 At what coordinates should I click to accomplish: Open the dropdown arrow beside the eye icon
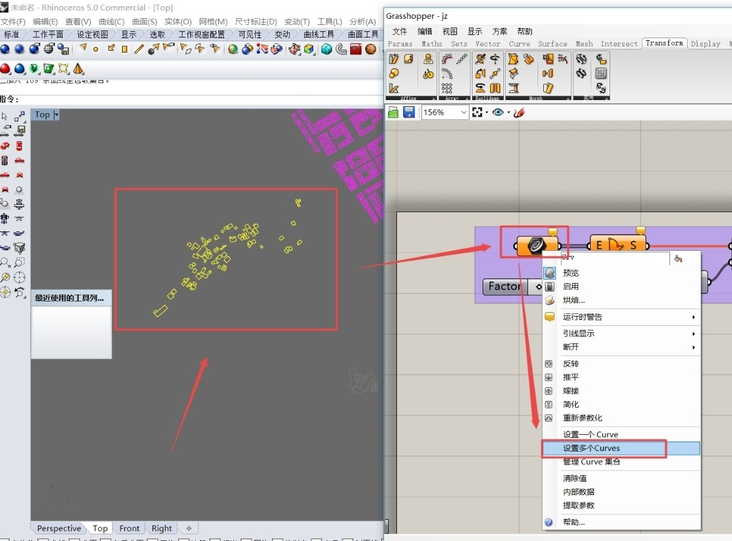508,112
